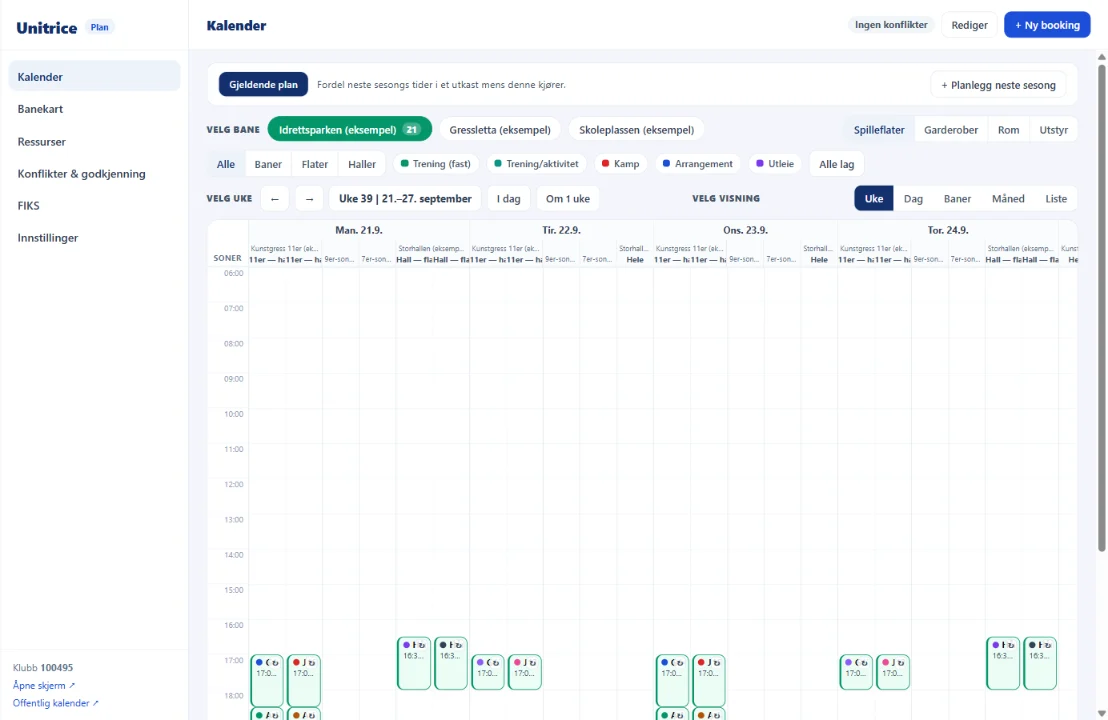Viewport: 1108px width, 720px height.
Task: Go to next week arrow
Action: (x=309, y=199)
